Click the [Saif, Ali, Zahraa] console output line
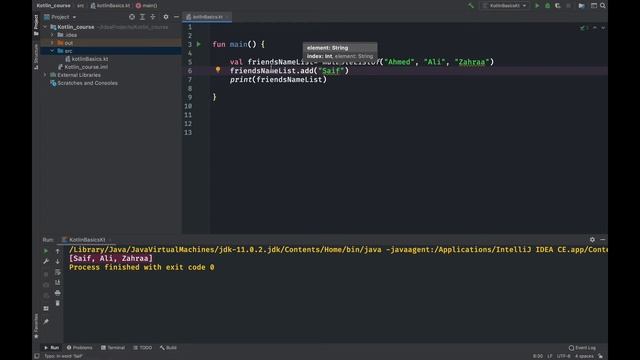The image size is (640, 360). (111, 258)
